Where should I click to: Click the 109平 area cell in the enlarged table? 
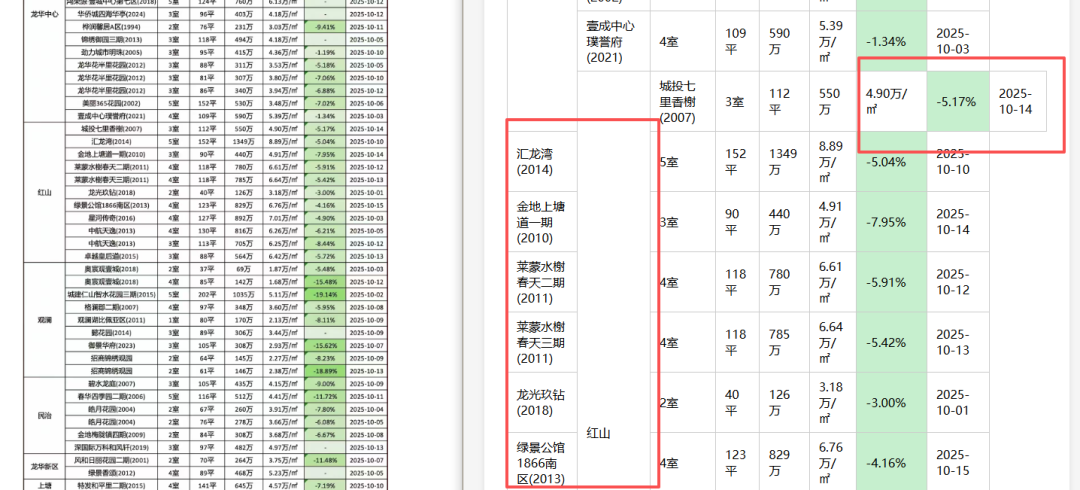[x=738, y=42]
